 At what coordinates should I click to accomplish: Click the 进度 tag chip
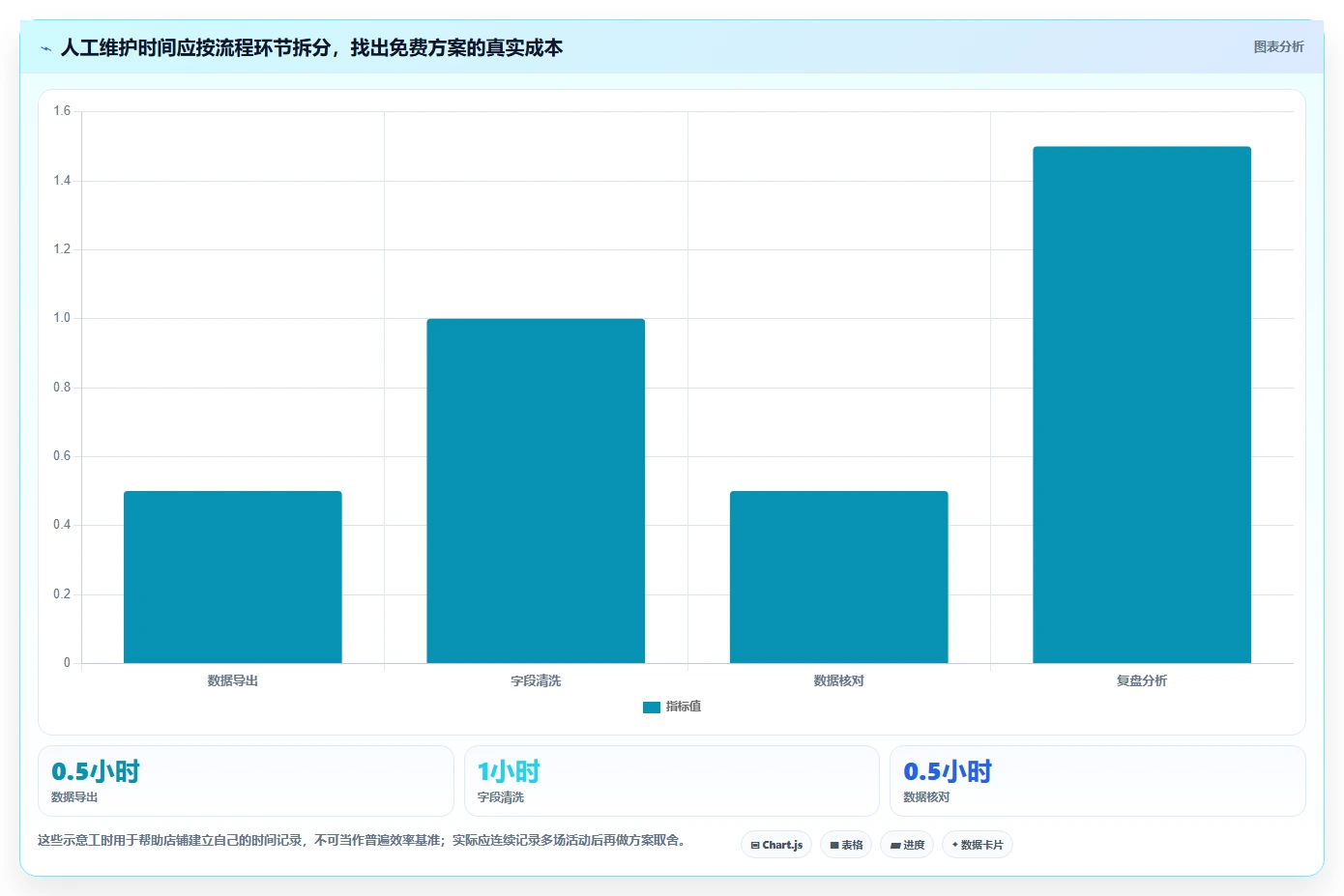(907, 845)
